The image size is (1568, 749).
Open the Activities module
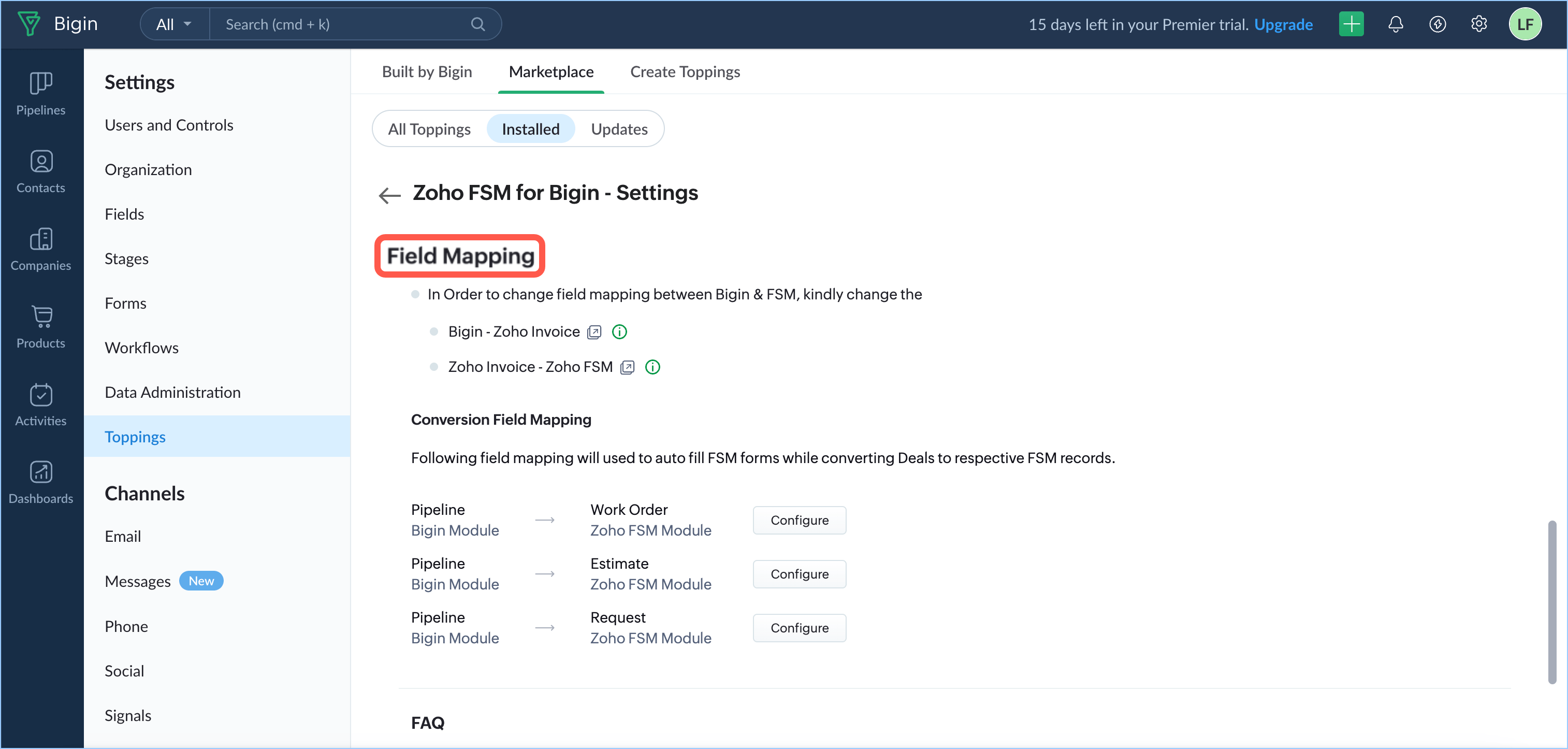pyautogui.click(x=41, y=405)
